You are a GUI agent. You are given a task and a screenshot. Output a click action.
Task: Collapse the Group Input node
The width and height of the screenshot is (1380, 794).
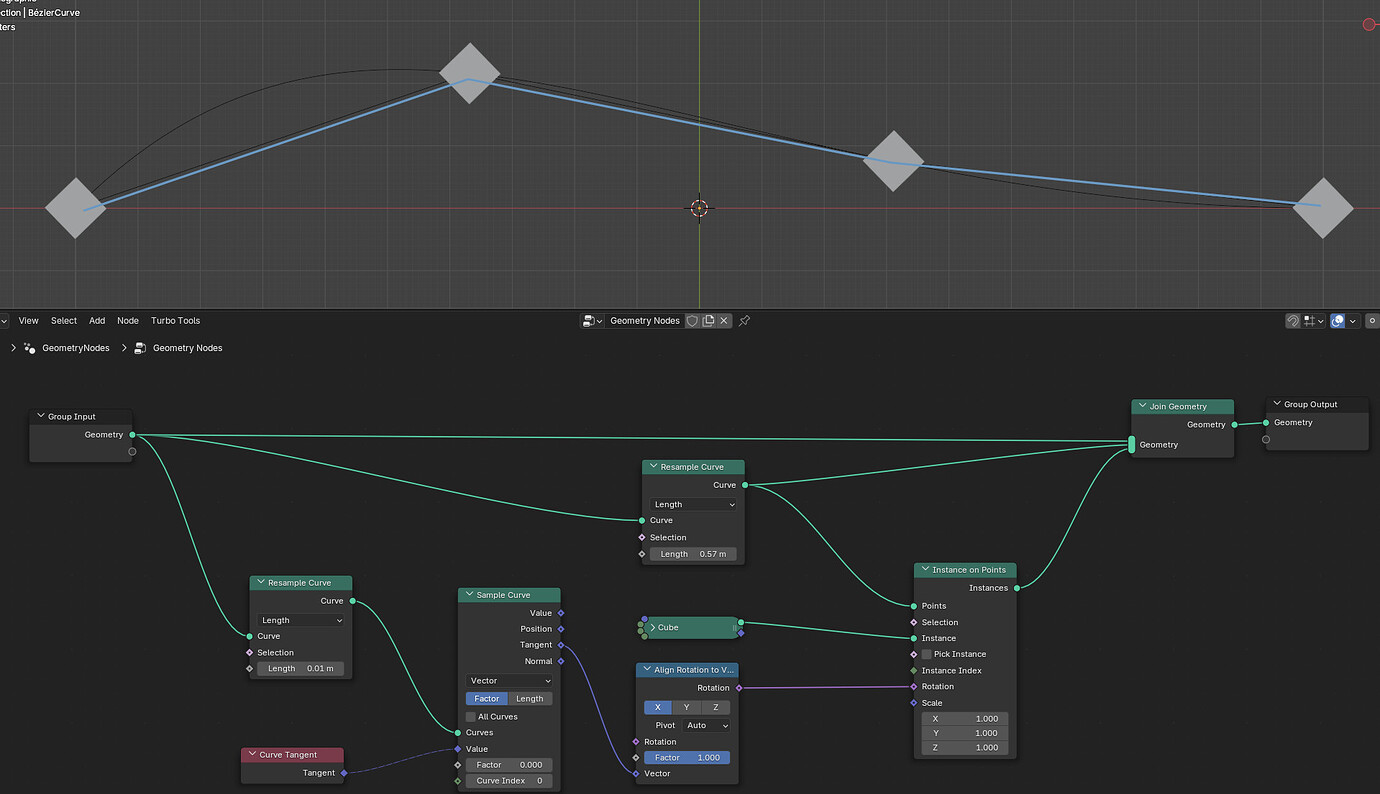pyautogui.click(x=41, y=417)
